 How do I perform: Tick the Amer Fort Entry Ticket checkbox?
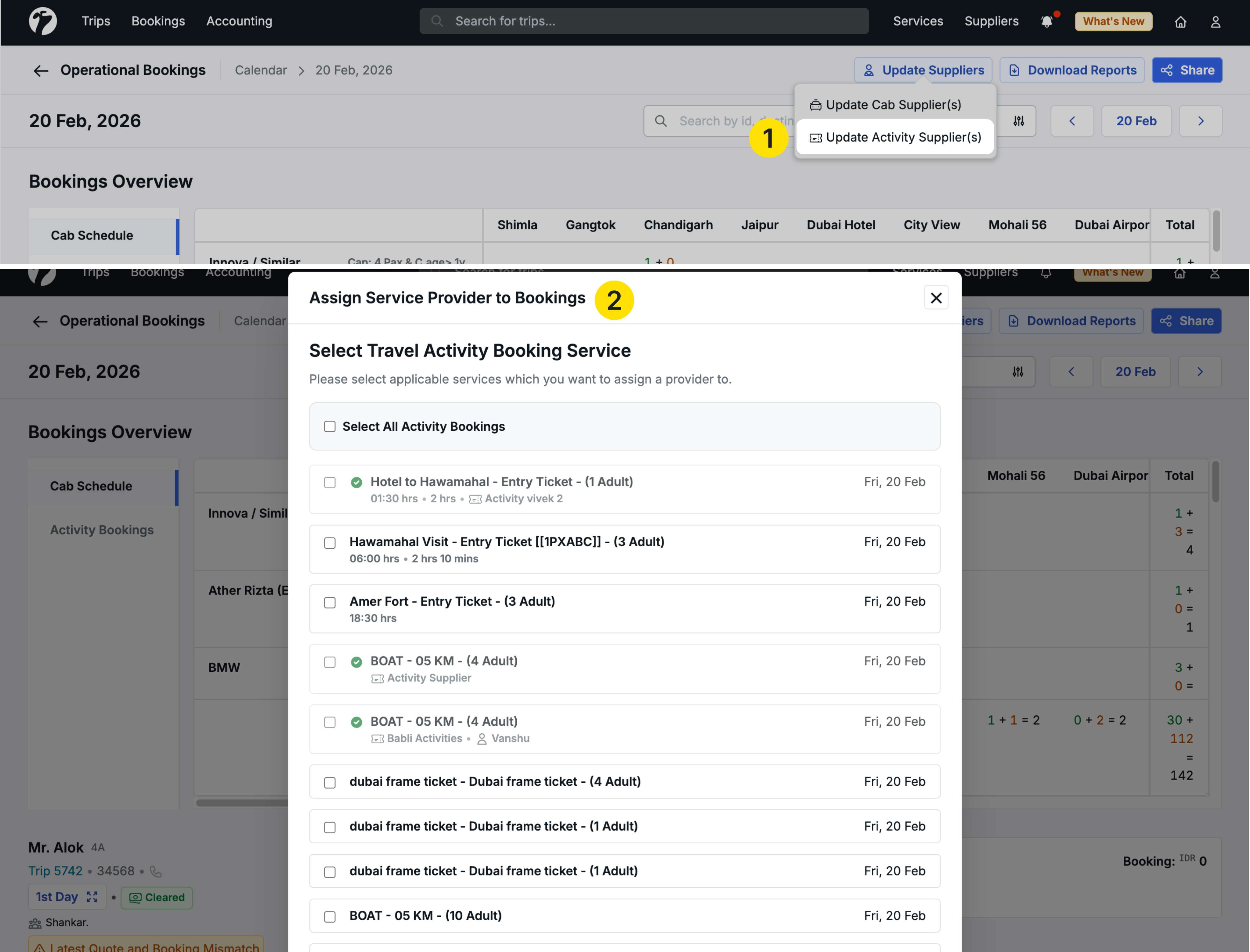click(330, 602)
